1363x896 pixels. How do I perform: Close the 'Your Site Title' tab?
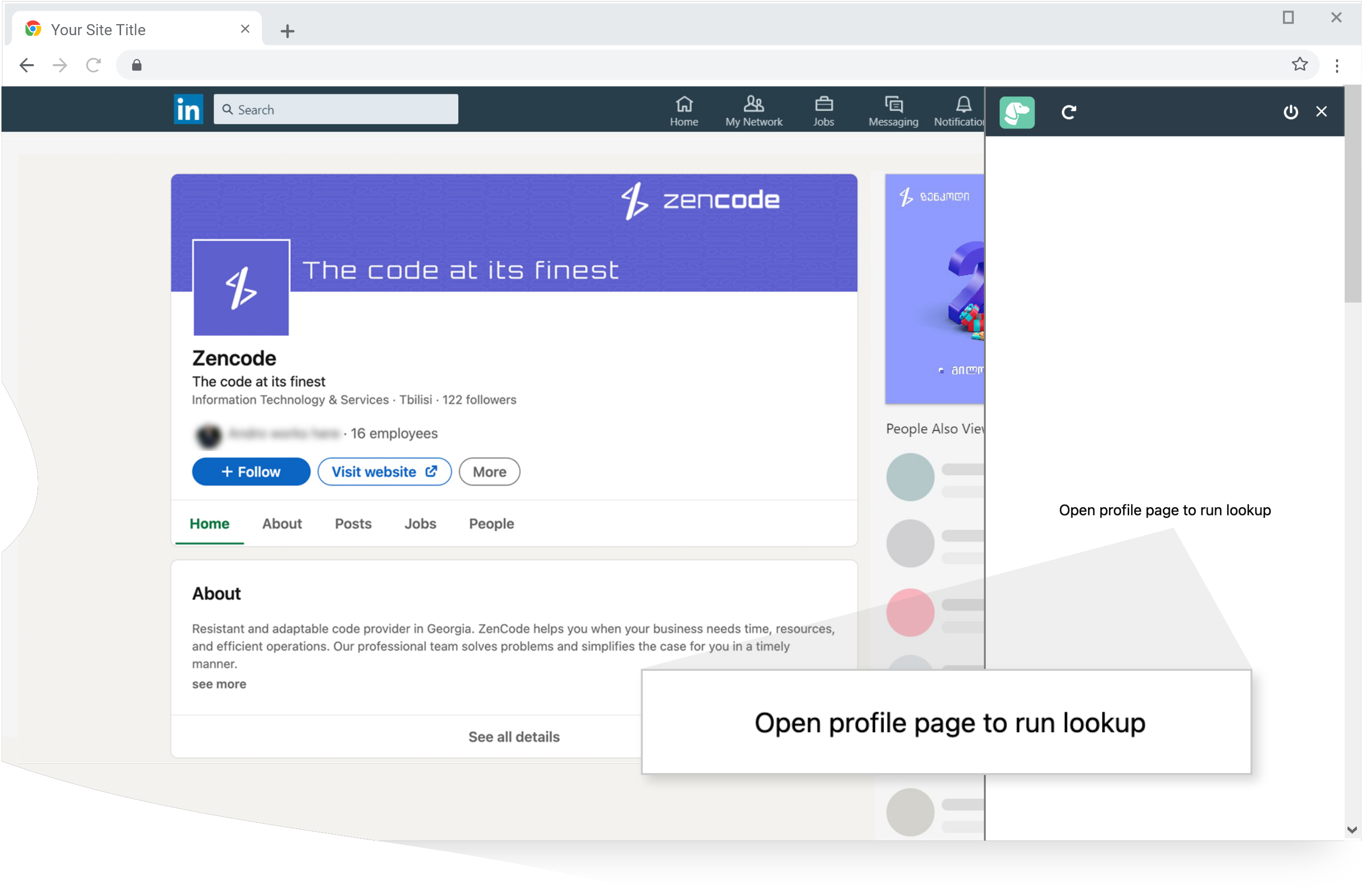[245, 28]
